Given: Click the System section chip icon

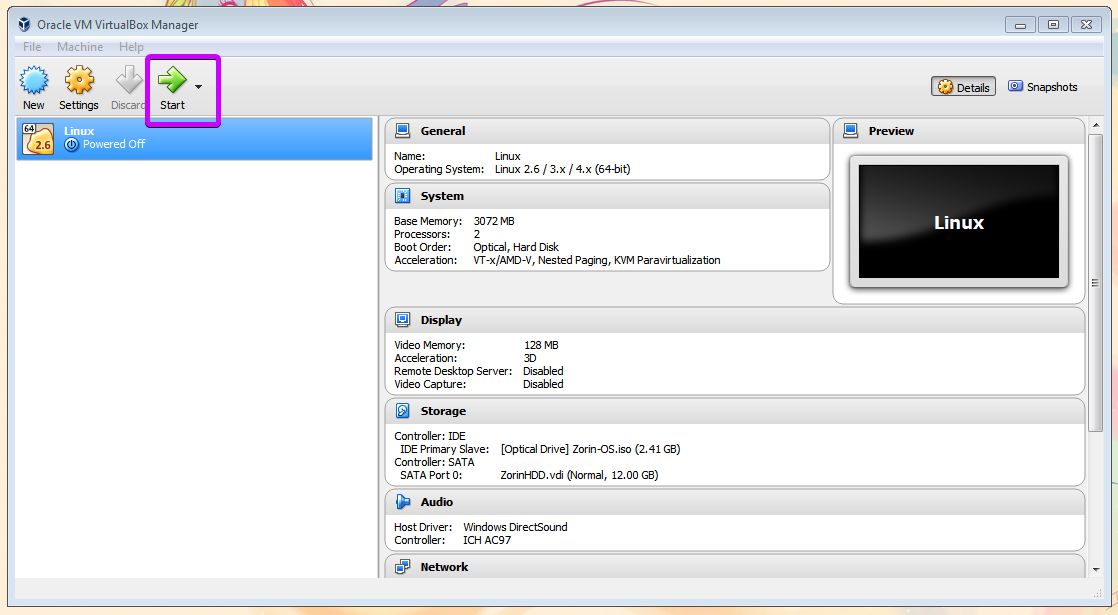Looking at the screenshot, I should [403, 195].
